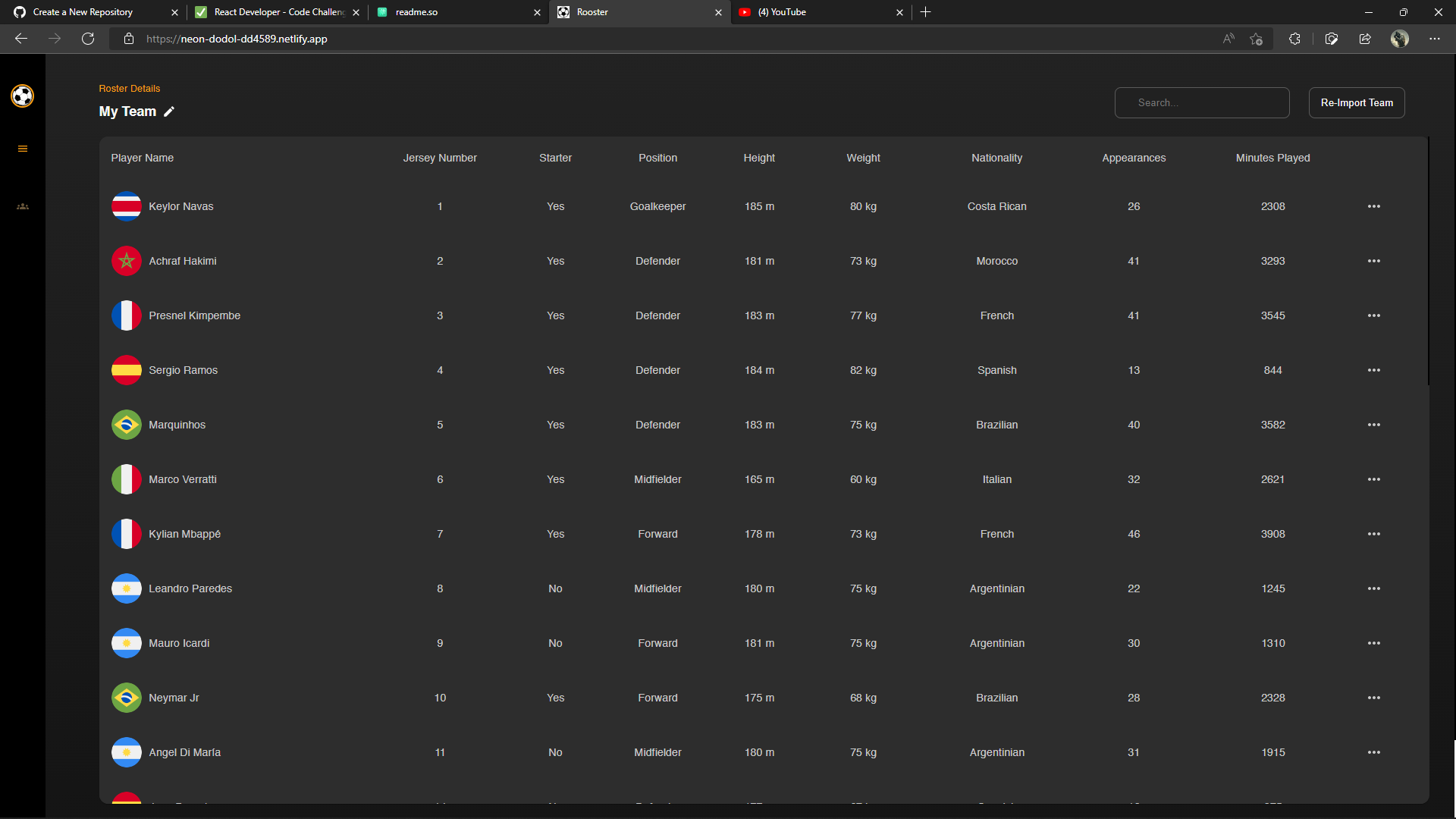Click the soccer ball logo in sidebar
The image size is (1456, 819).
coord(23,96)
